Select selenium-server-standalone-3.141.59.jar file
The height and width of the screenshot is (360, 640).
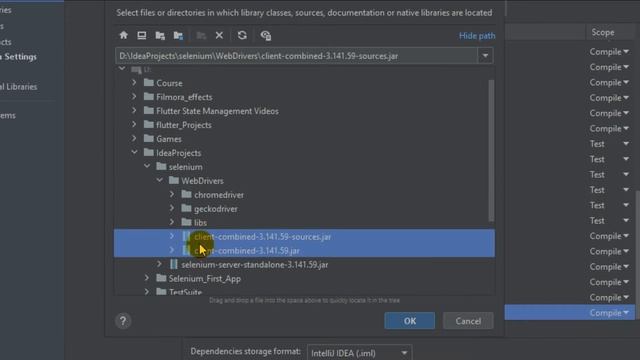click(x=255, y=265)
